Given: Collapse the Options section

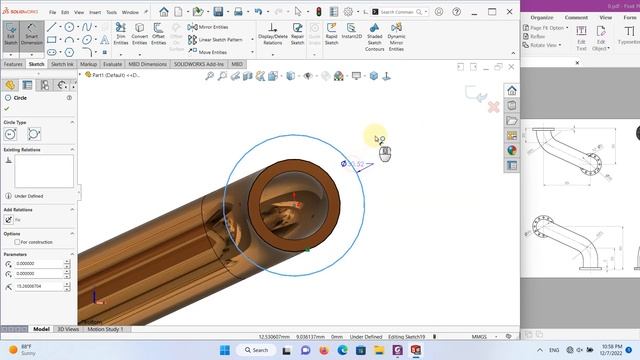Looking at the screenshot, I should pyautogui.click(x=72, y=233).
